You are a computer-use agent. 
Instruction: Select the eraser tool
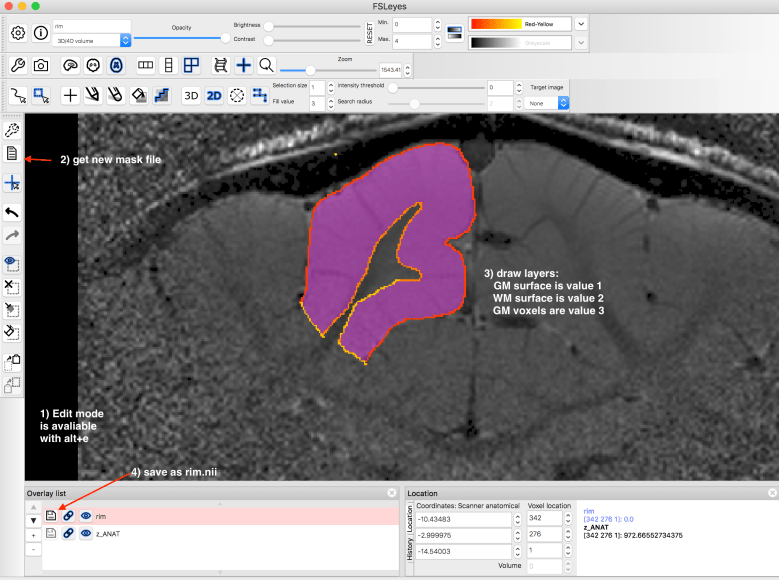coord(117,96)
